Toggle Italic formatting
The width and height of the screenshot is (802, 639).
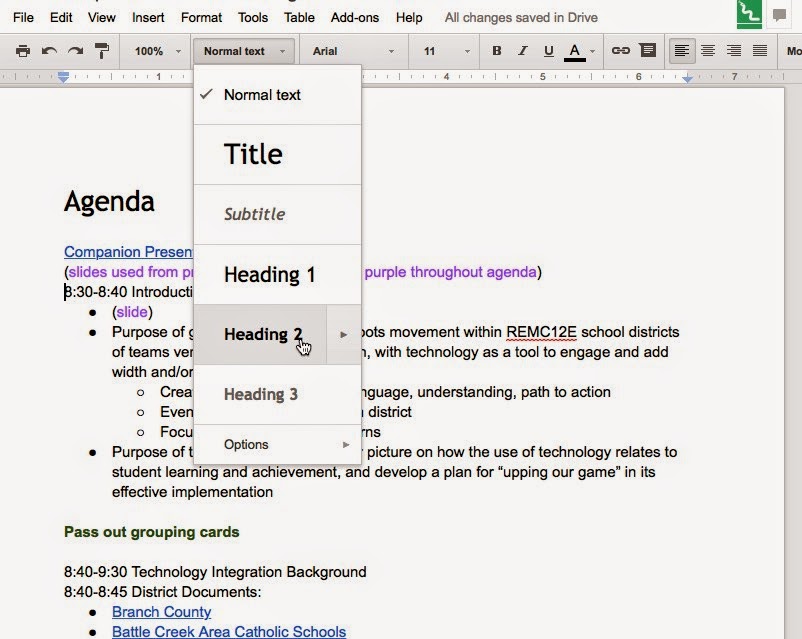(522, 51)
